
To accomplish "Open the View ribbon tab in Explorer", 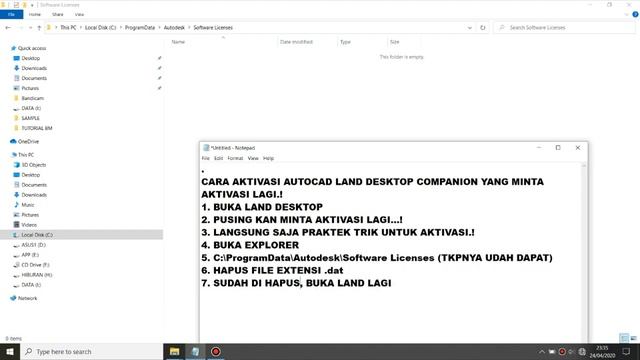I will click(79, 14).
